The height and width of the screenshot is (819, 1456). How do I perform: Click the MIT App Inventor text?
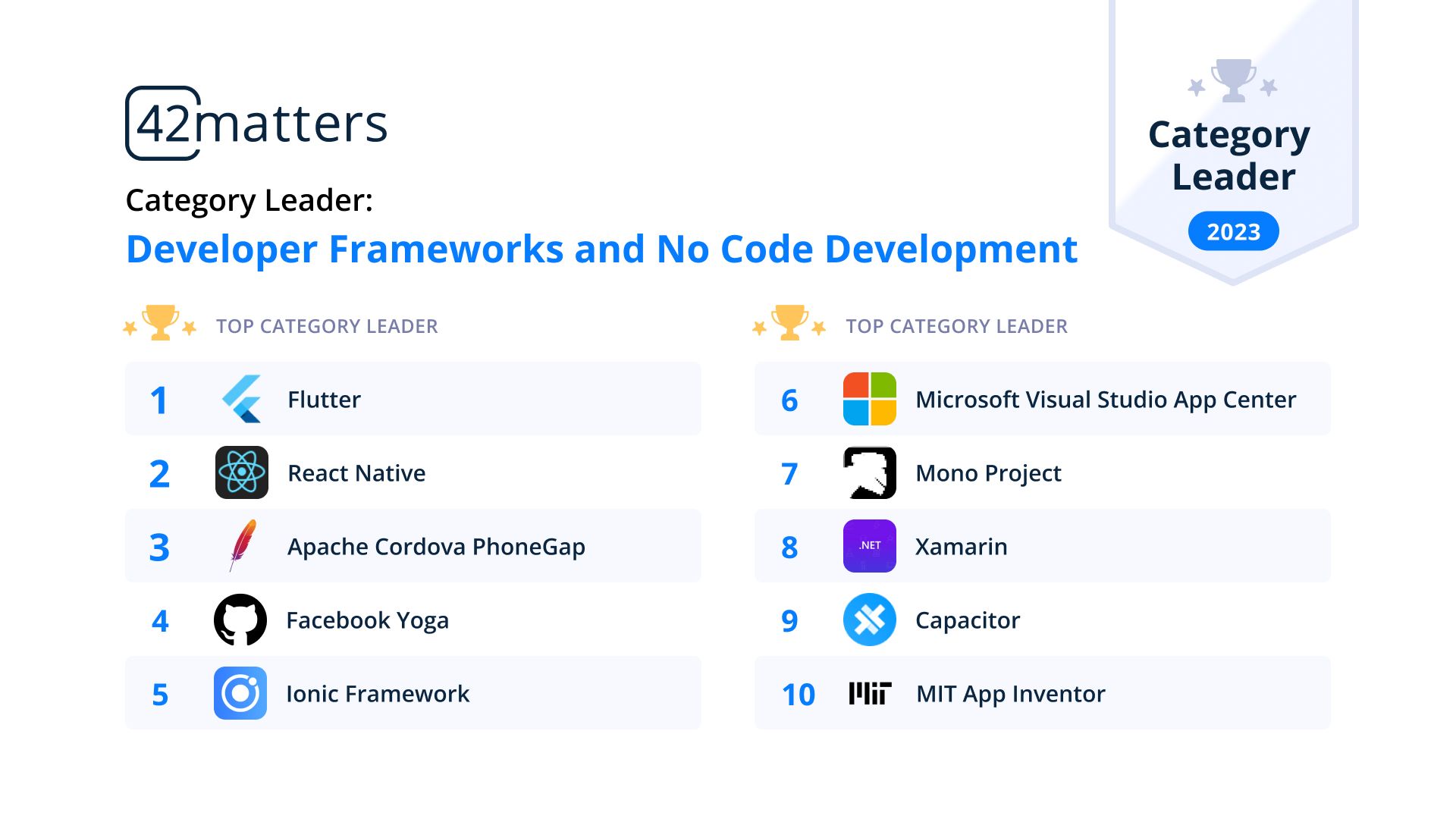(1010, 694)
